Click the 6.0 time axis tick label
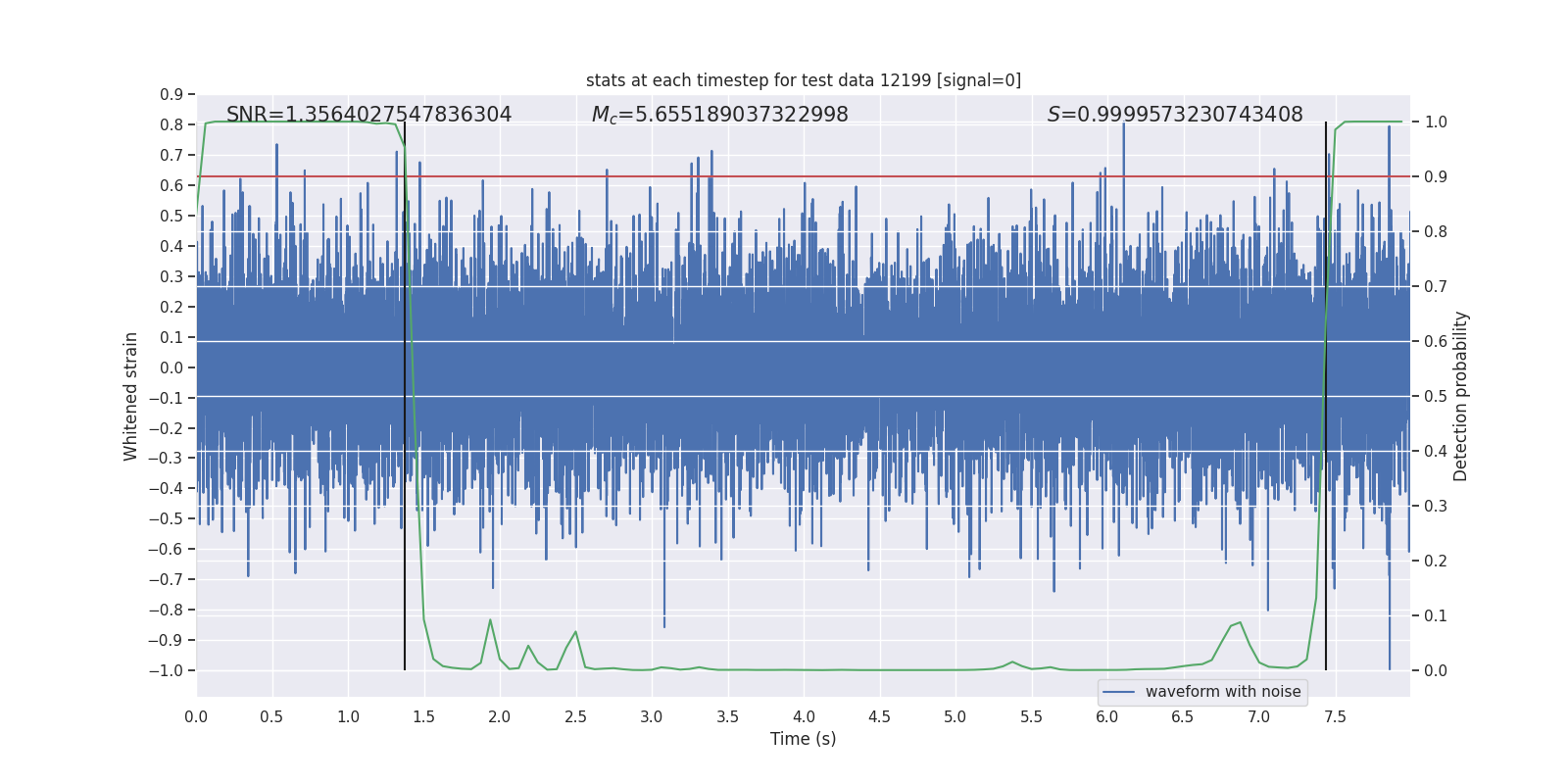1568x784 pixels. [x=1107, y=716]
